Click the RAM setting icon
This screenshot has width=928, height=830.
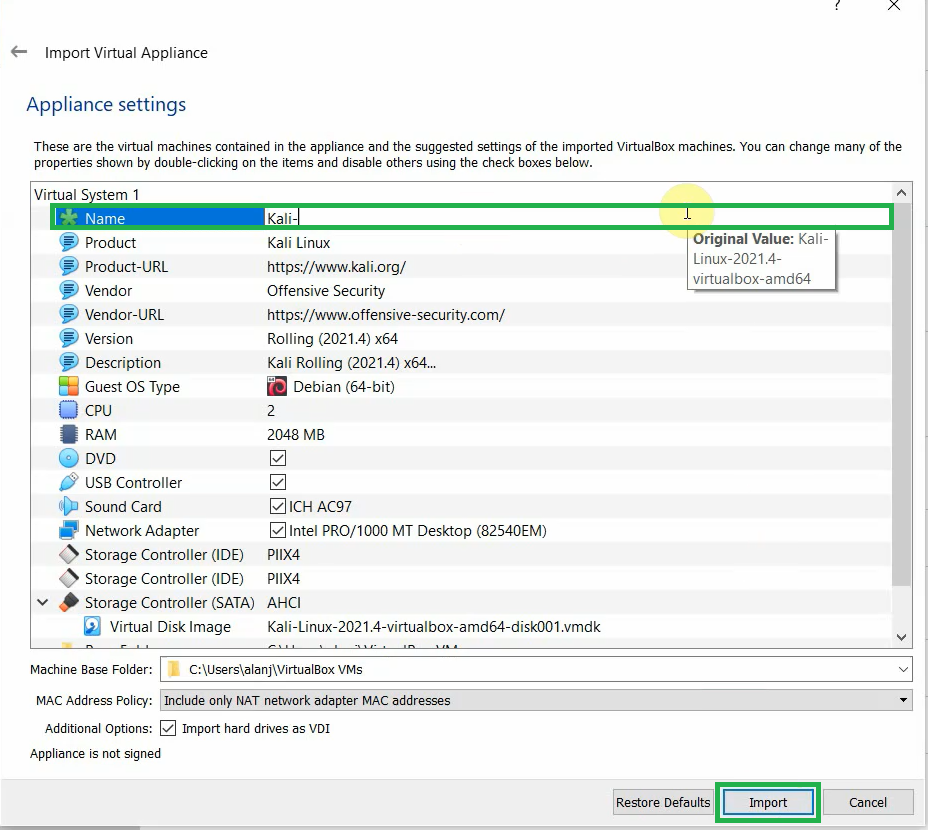pyautogui.click(x=67, y=434)
